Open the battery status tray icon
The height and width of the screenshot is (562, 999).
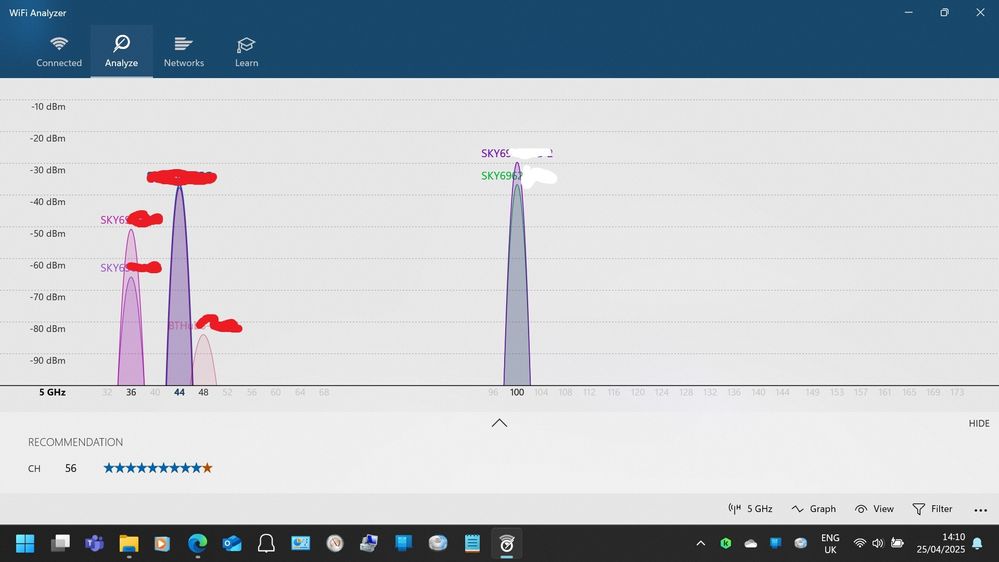click(897, 544)
